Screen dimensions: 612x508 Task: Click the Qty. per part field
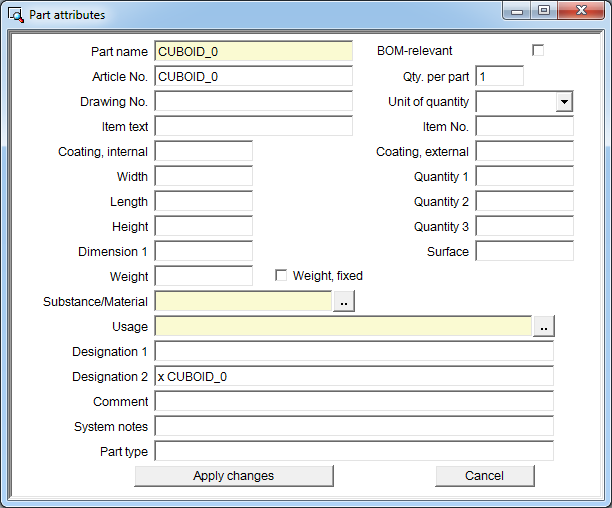click(499, 77)
